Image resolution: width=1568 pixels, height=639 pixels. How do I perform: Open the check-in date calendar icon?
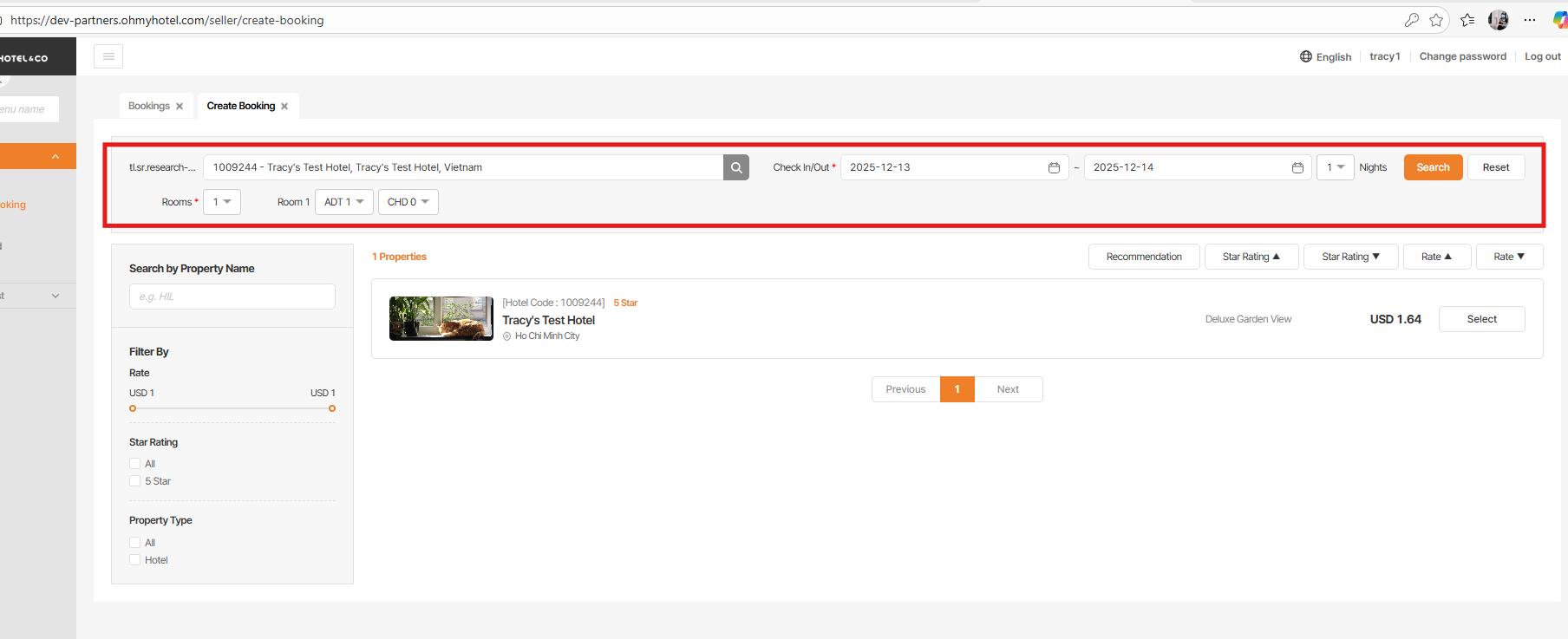point(1054,167)
